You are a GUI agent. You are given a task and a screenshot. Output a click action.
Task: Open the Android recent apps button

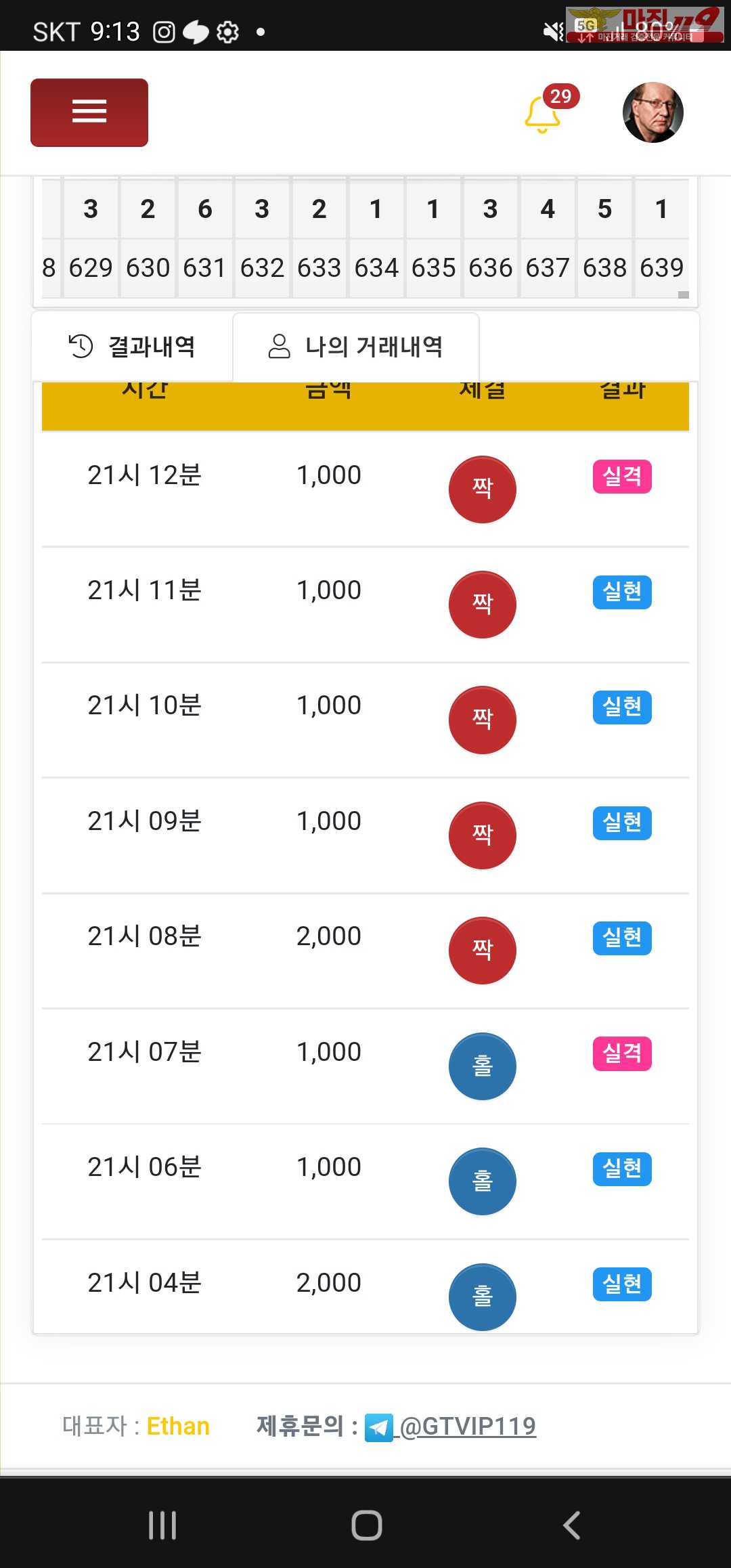coord(162,1525)
